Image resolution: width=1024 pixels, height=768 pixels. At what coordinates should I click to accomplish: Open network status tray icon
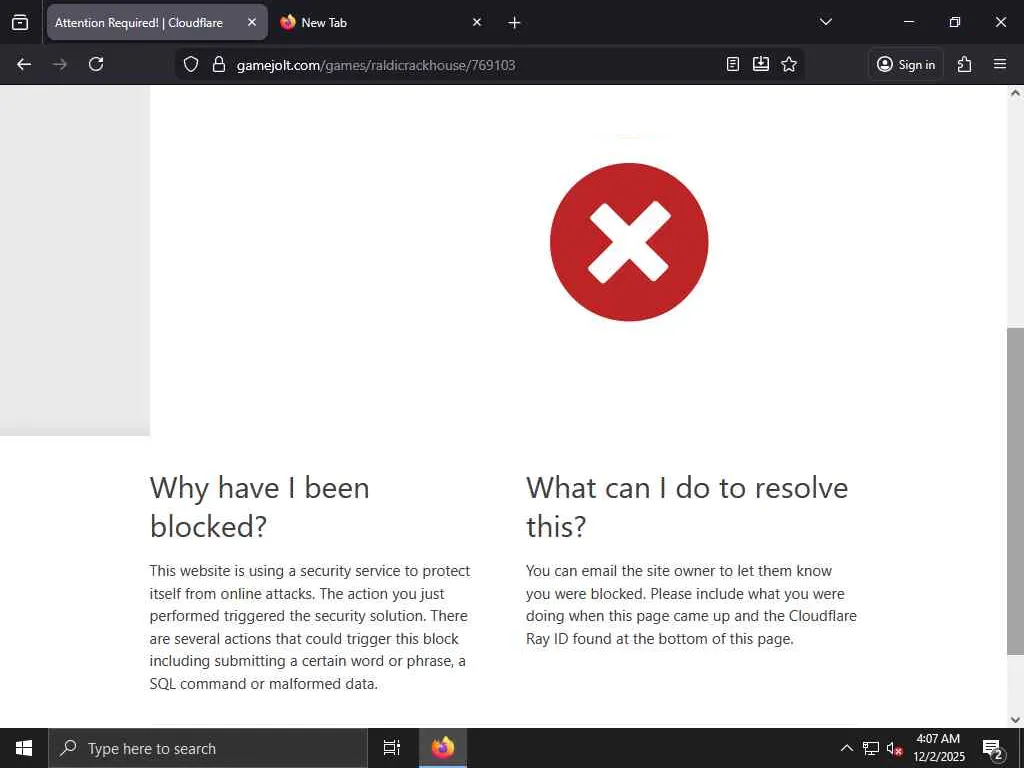tap(871, 748)
